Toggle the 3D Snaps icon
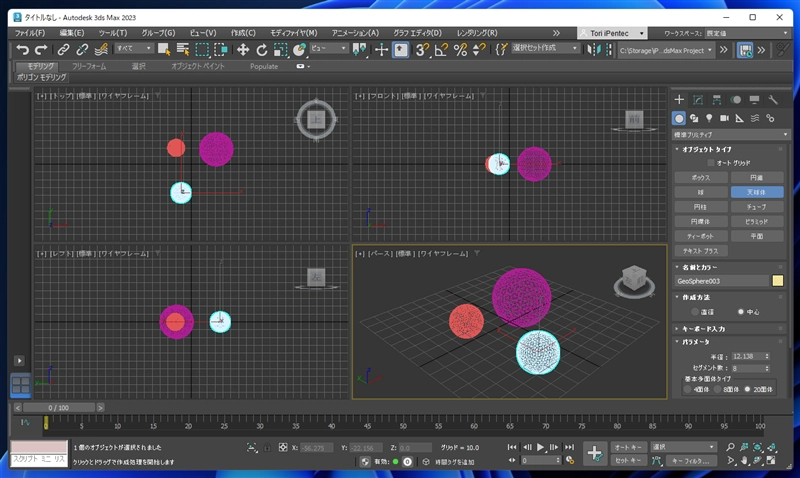 422,49
